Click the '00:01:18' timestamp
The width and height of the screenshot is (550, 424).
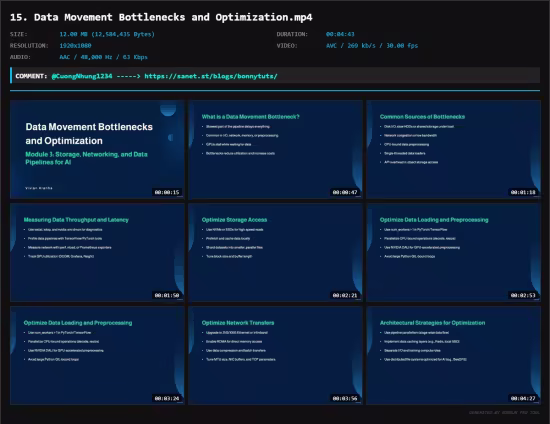click(523, 192)
